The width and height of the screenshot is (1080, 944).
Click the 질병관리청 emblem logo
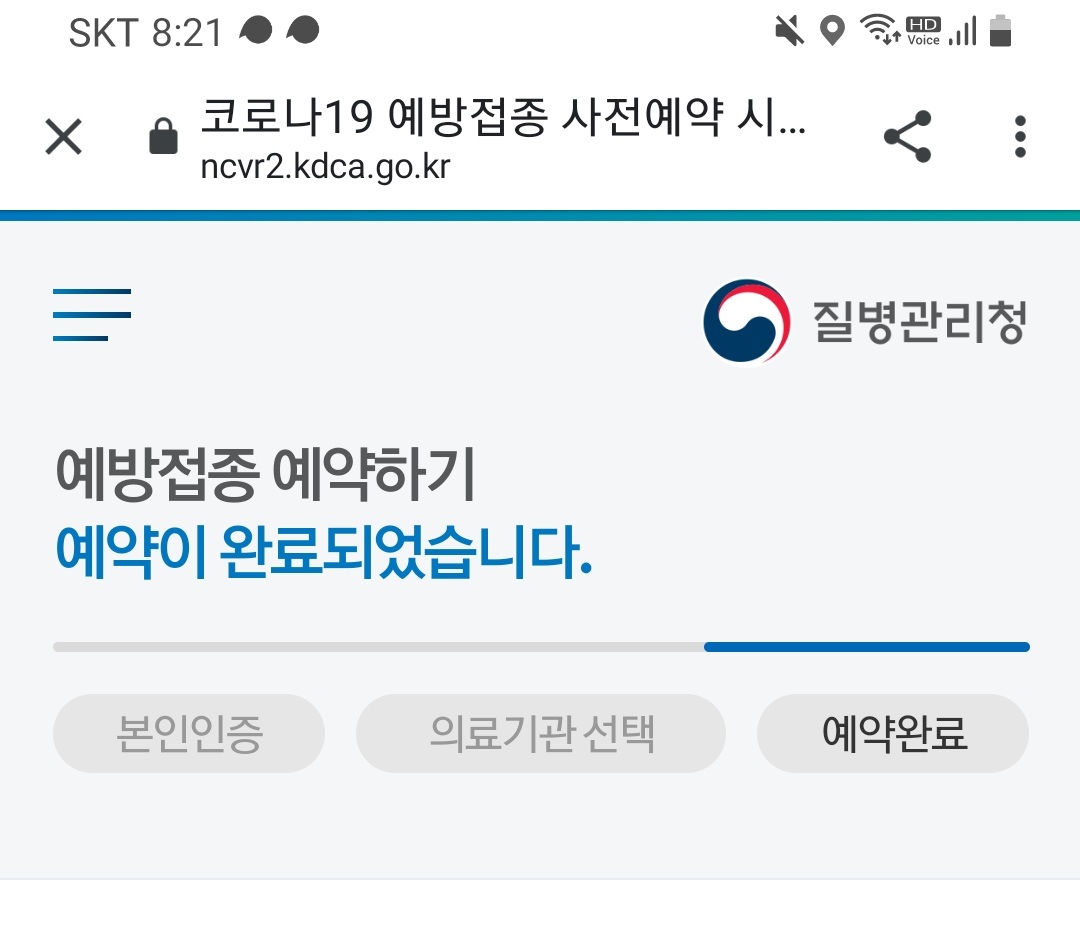pyautogui.click(x=747, y=322)
